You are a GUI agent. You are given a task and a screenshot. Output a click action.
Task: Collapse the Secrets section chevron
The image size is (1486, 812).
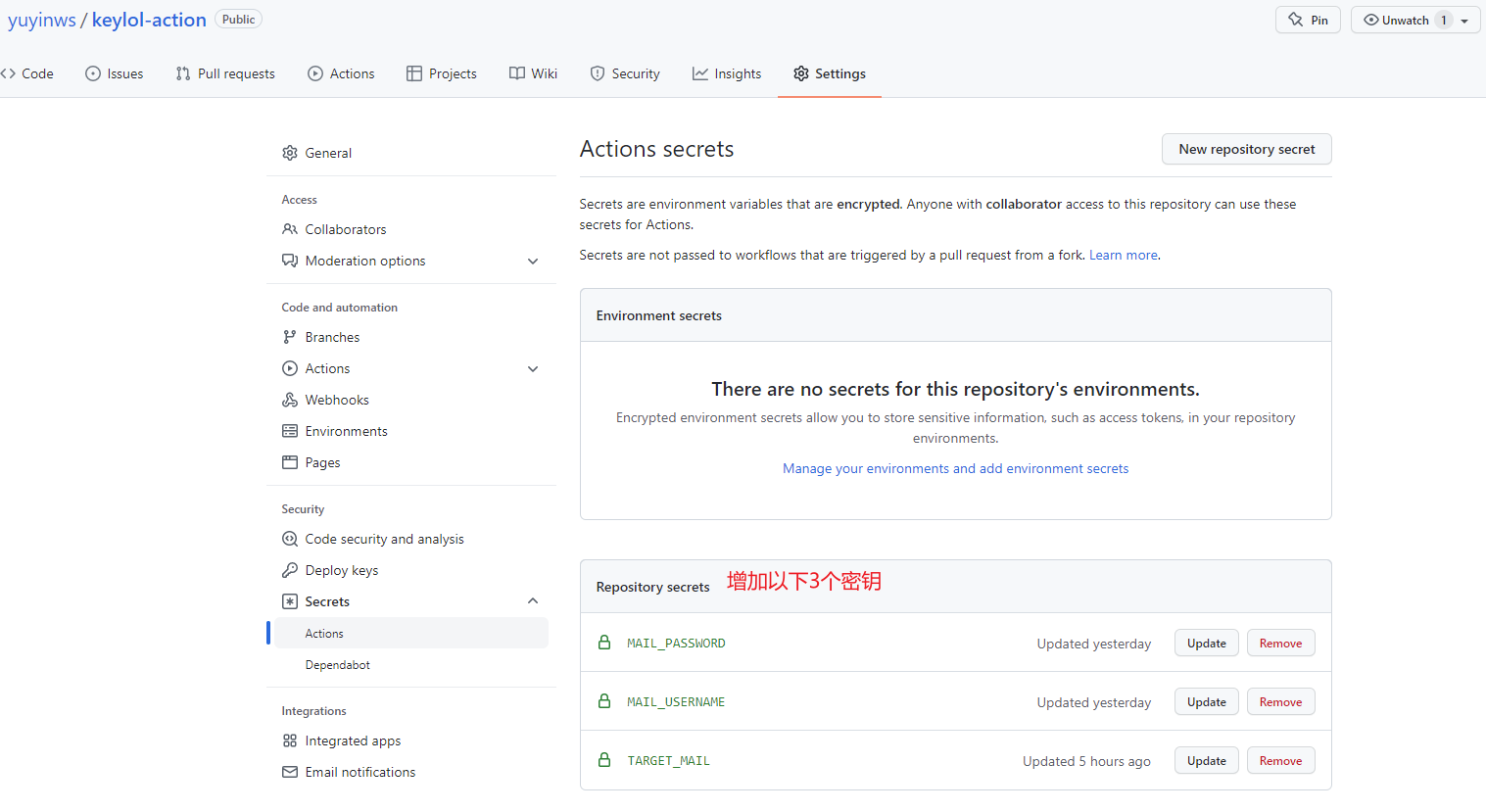coord(533,601)
